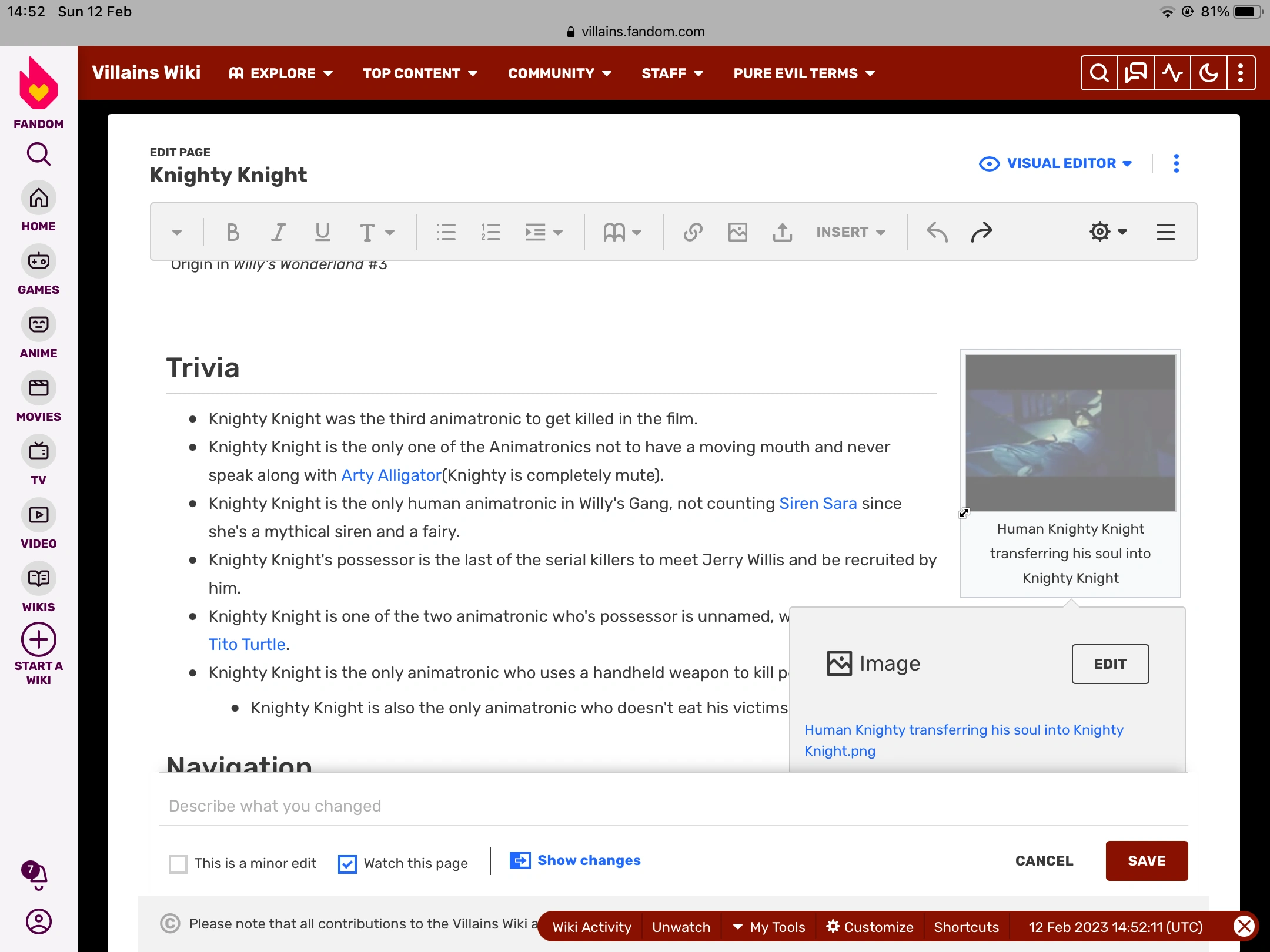The image size is (1270, 952).
Task: Undo the last edit
Action: click(937, 232)
